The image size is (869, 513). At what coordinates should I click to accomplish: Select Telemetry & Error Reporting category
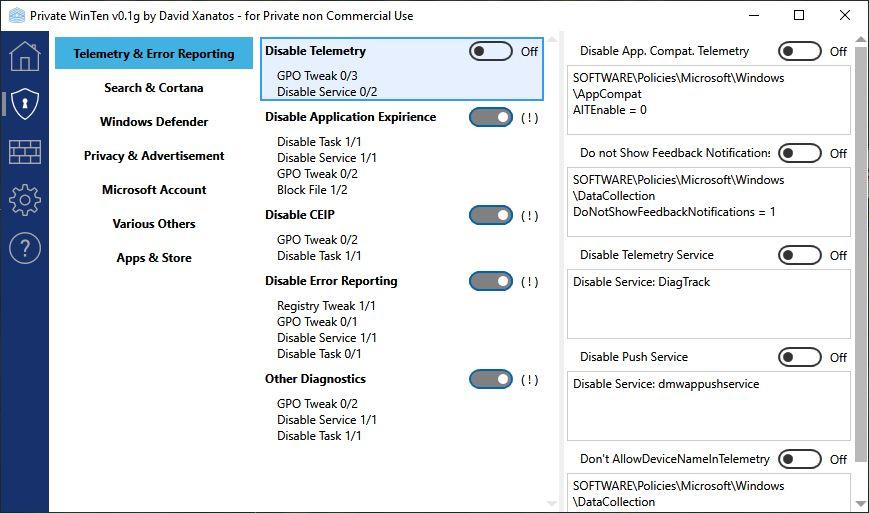coord(154,54)
